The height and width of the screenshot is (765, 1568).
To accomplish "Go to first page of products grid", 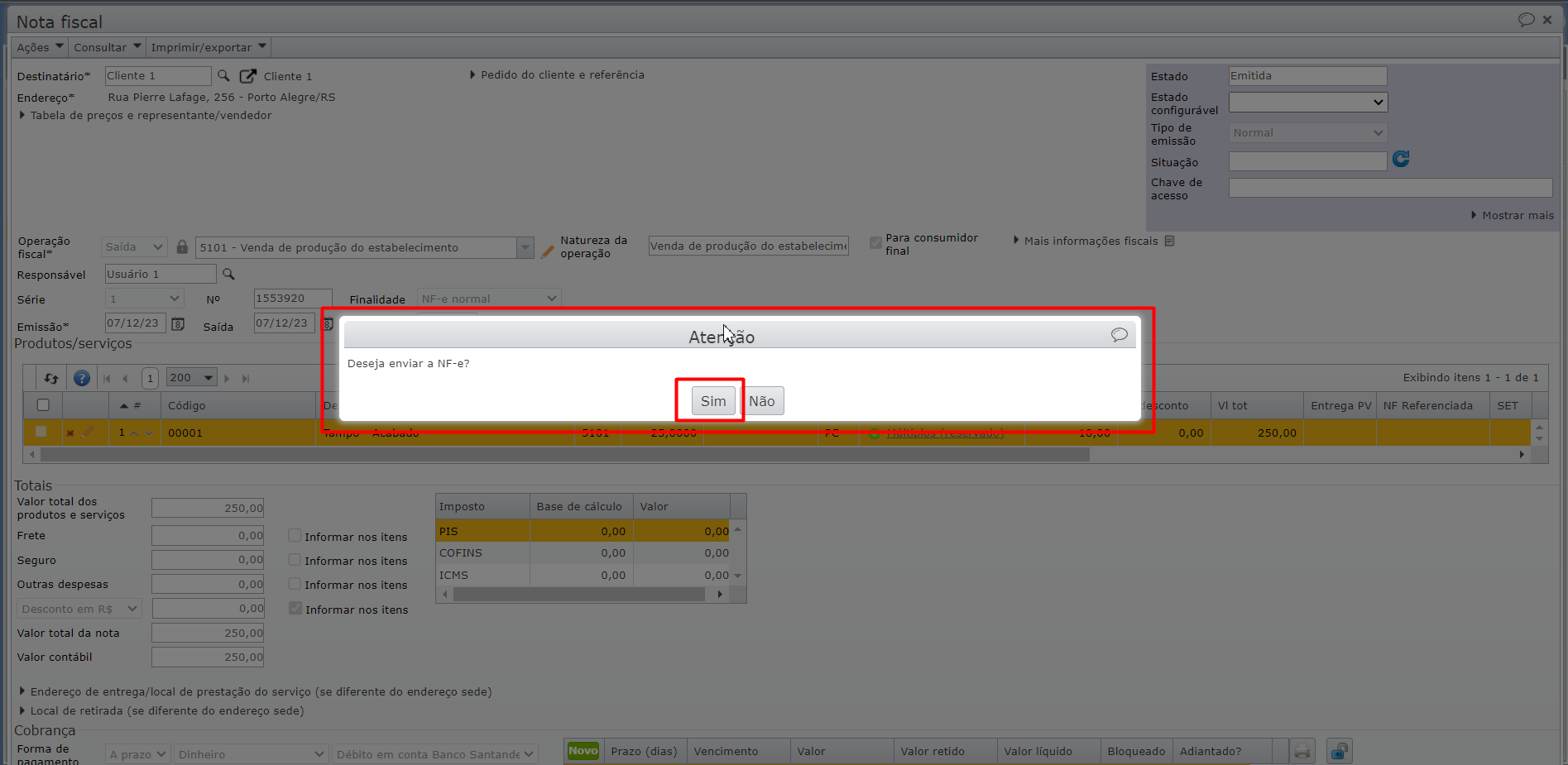I will 107,379.
